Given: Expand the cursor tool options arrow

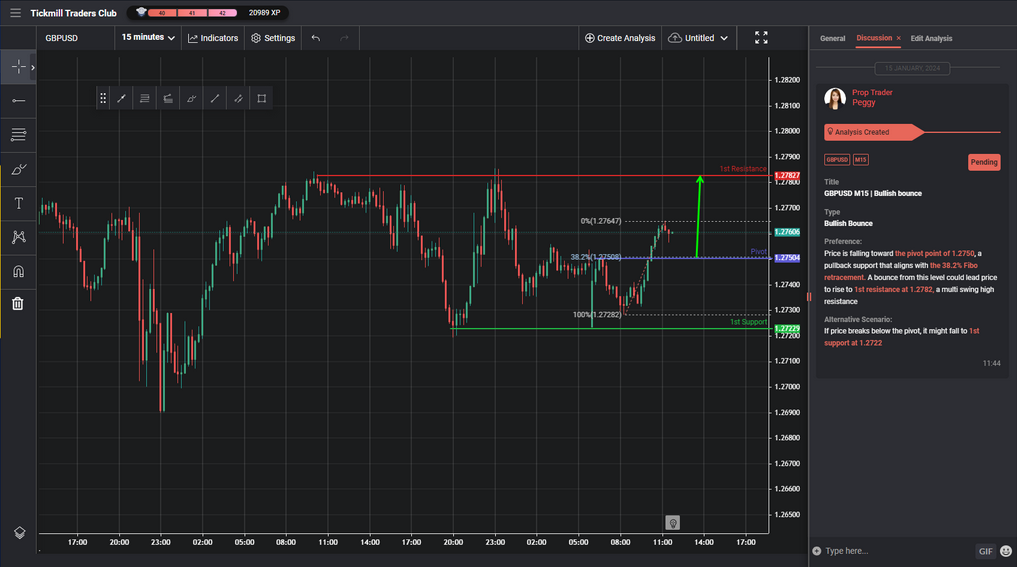Looking at the screenshot, I should pos(33,67).
